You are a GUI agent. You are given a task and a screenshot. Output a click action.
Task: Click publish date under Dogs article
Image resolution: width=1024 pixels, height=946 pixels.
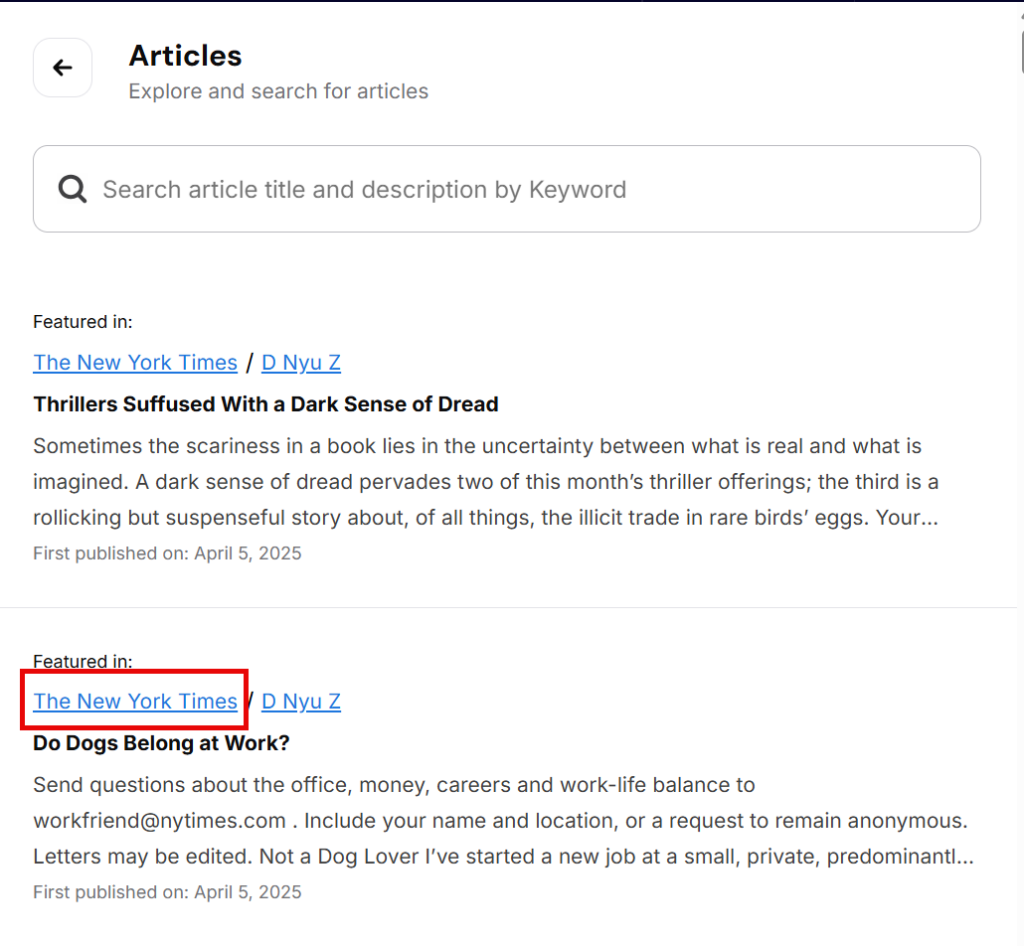pyautogui.click(x=167, y=892)
